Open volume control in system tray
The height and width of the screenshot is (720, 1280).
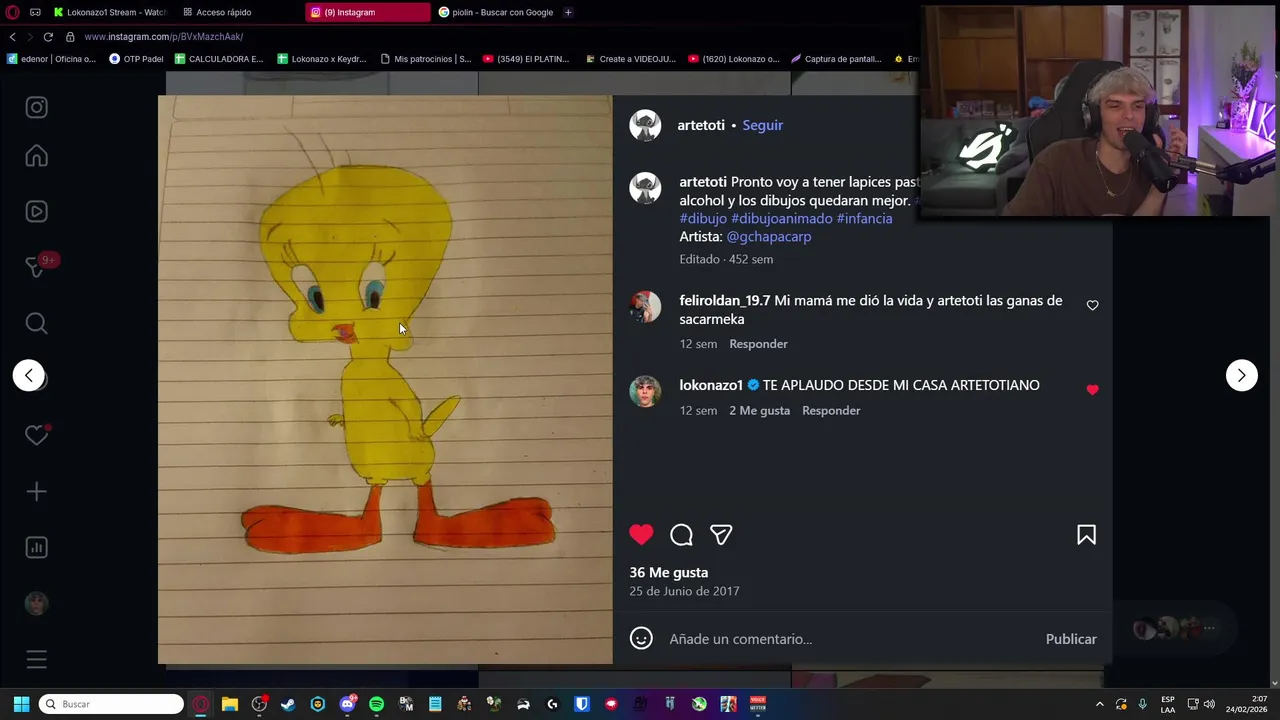[x=1209, y=704]
